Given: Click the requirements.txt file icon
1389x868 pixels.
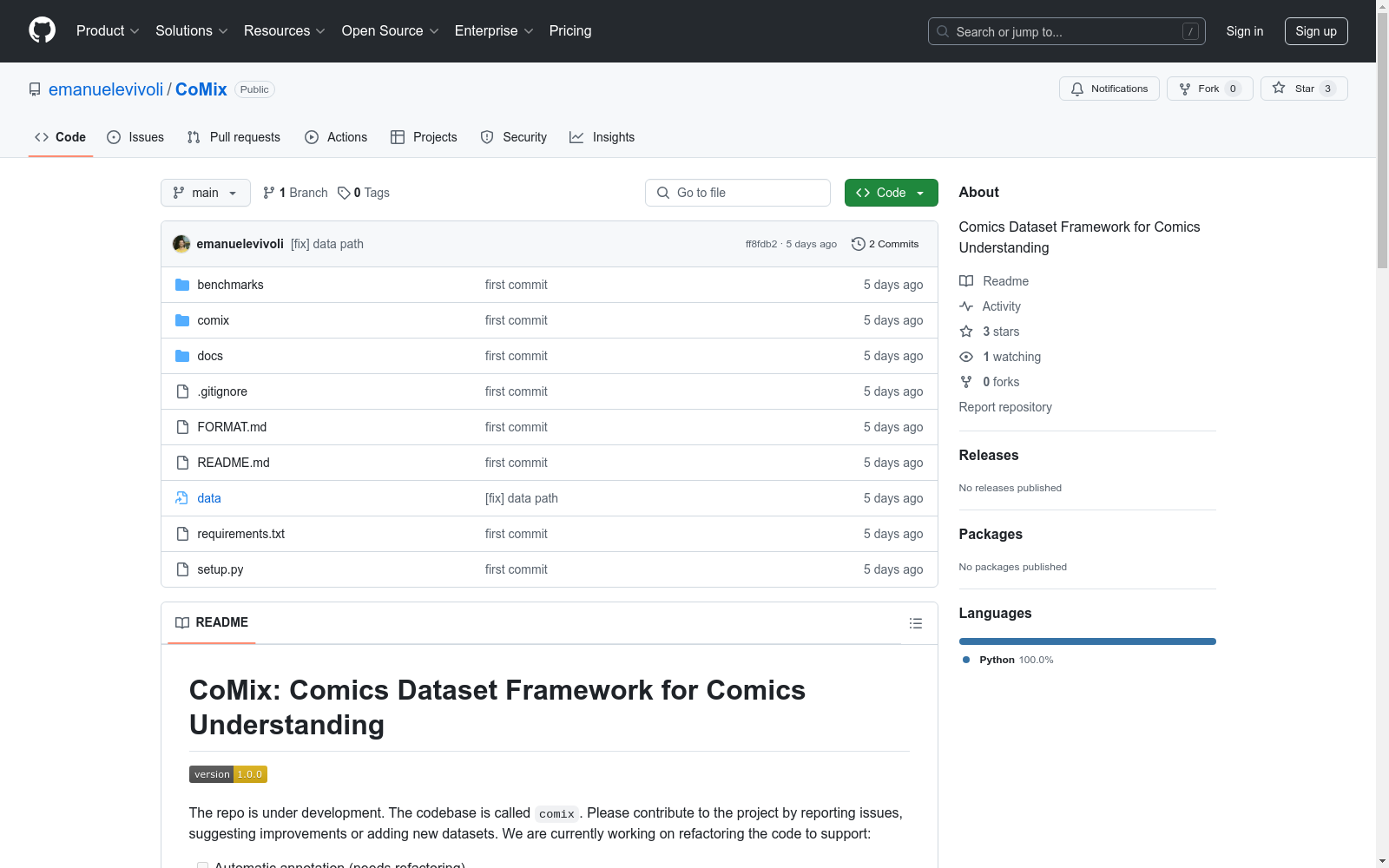Looking at the screenshot, I should (182, 534).
